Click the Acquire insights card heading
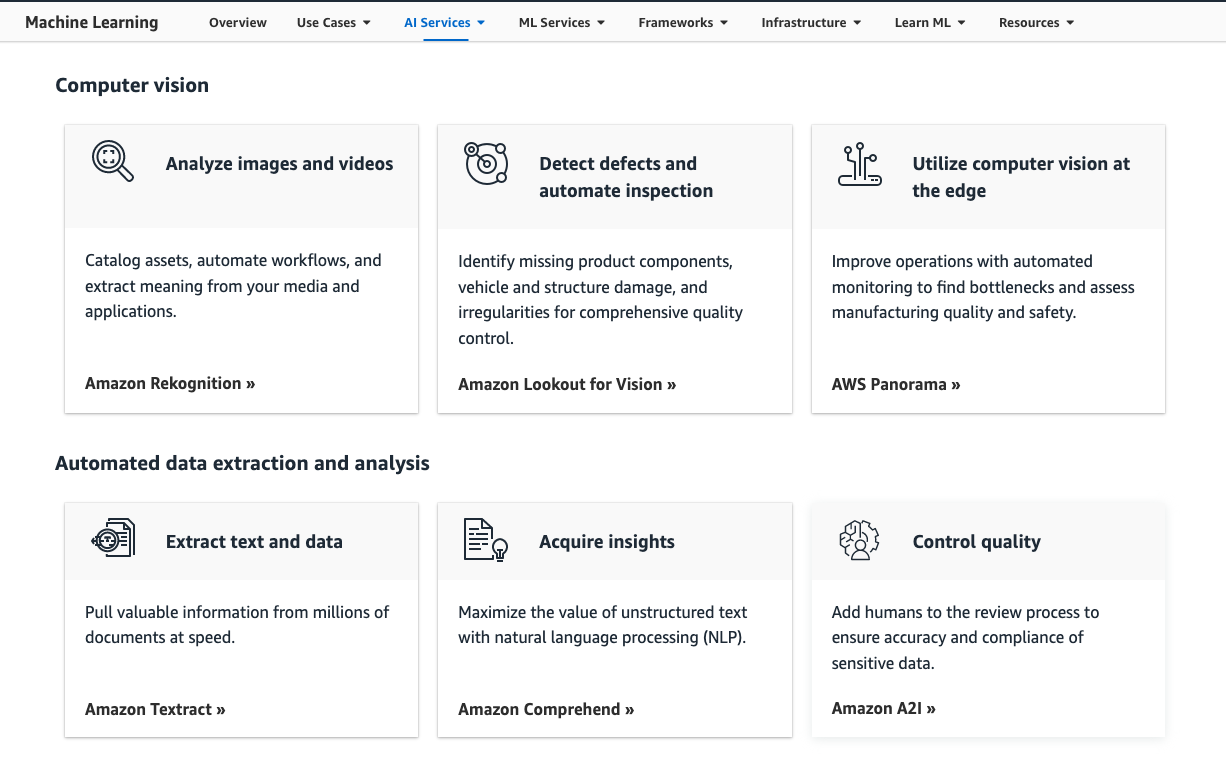The width and height of the screenshot is (1226, 773). (x=607, y=542)
